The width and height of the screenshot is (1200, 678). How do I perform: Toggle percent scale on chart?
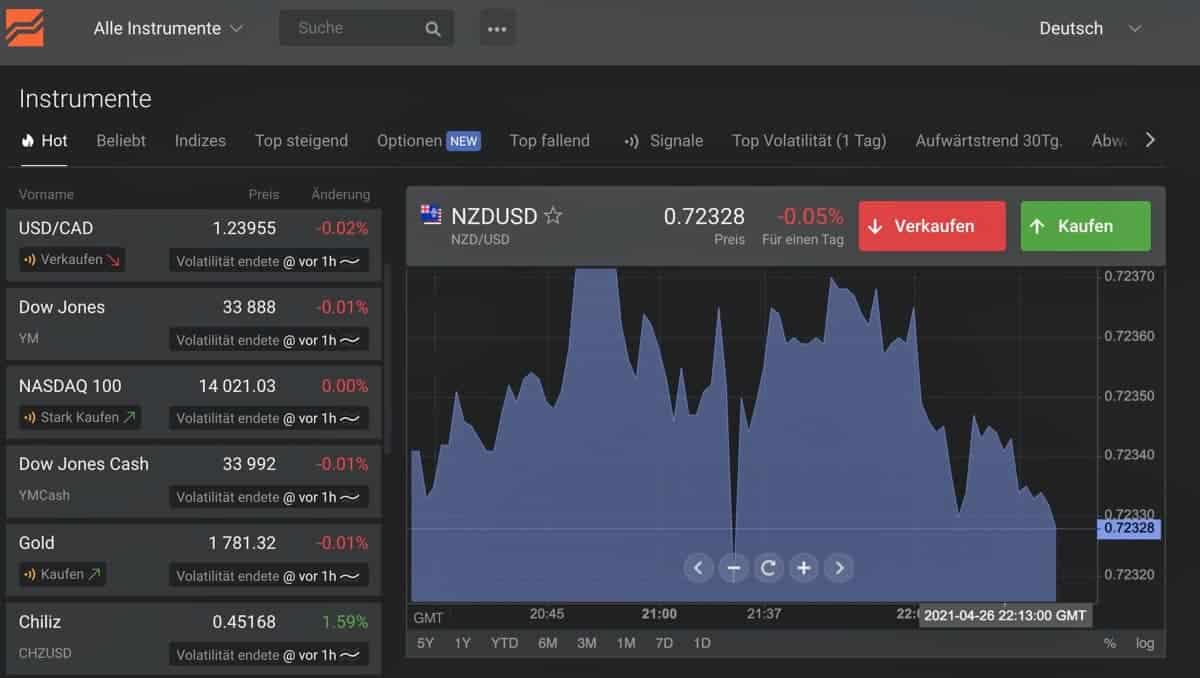click(1110, 643)
